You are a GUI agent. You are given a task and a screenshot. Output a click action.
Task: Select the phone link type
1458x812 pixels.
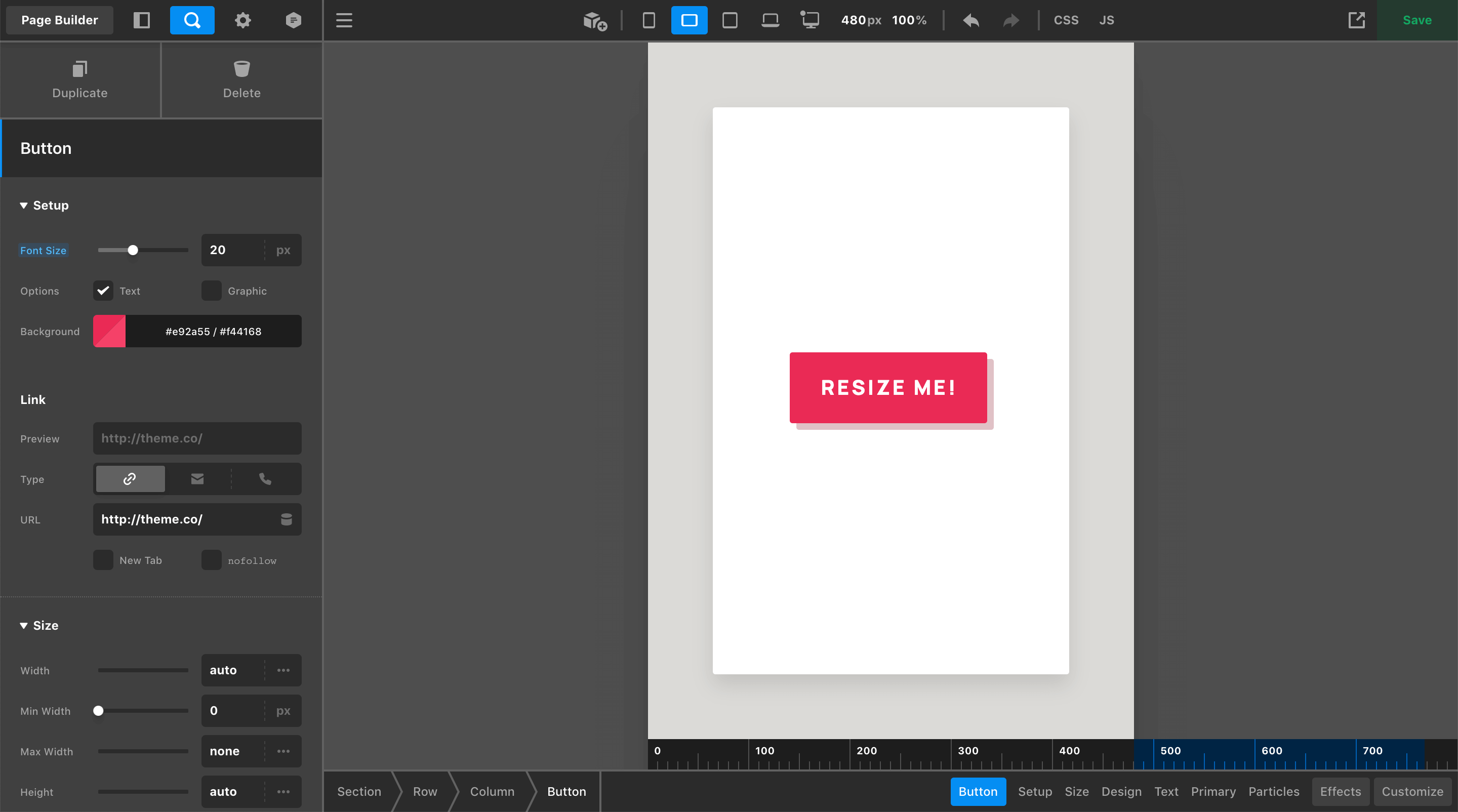265,479
